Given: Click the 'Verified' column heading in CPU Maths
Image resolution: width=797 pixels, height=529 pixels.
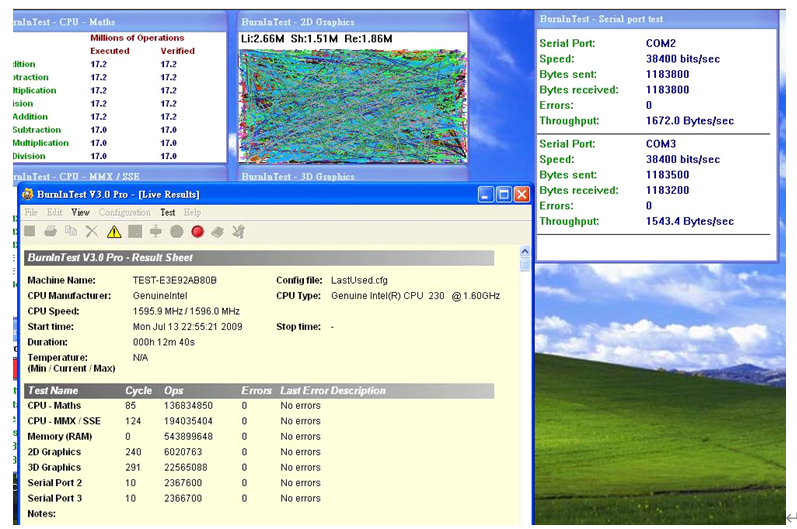Looking at the screenshot, I should coord(177,51).
